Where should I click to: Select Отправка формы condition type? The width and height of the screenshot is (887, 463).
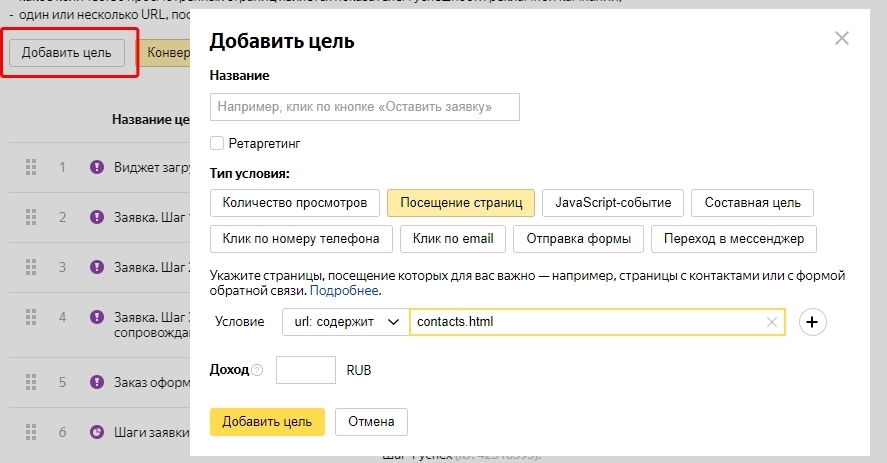point(579,239)
